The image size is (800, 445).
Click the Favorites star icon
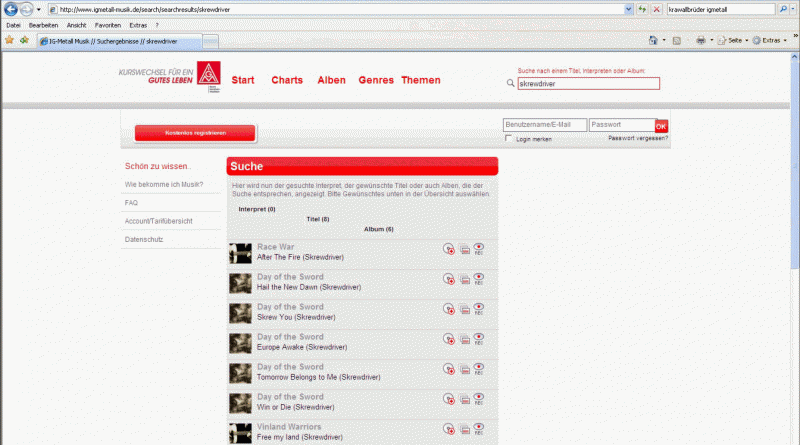(9, 41)
